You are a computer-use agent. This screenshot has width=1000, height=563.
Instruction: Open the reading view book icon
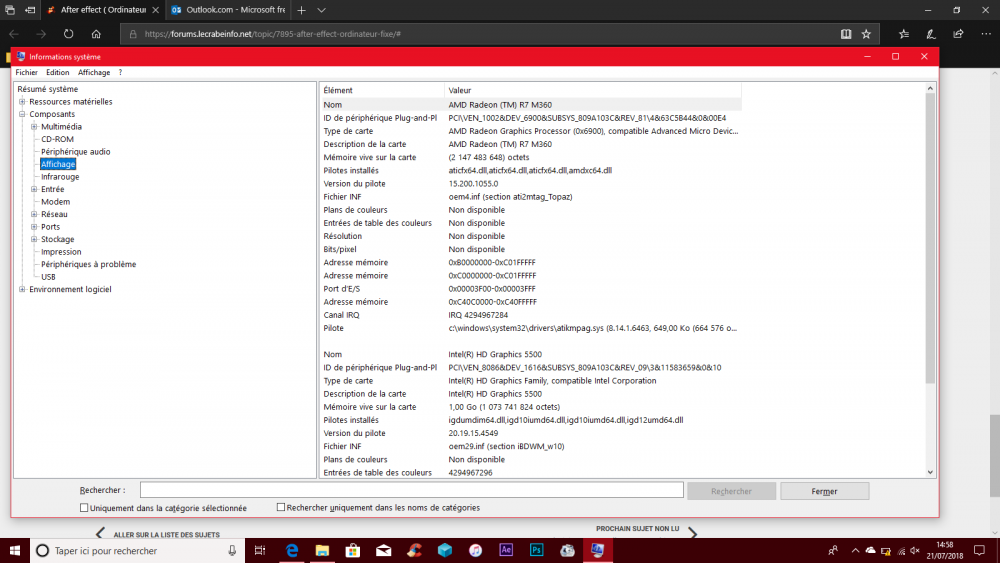(x=846, y=34)
